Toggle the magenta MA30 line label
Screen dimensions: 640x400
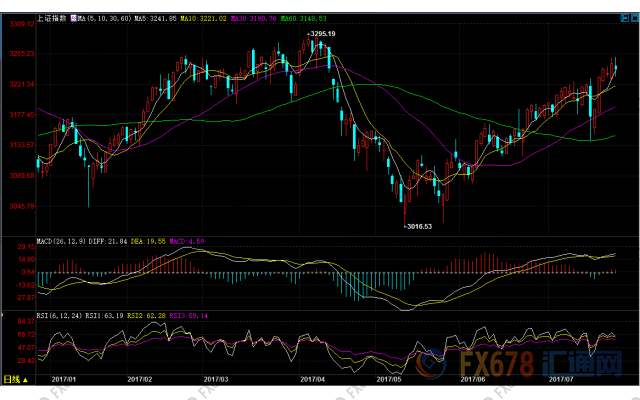pyautogui.click(x=250, y=18)
